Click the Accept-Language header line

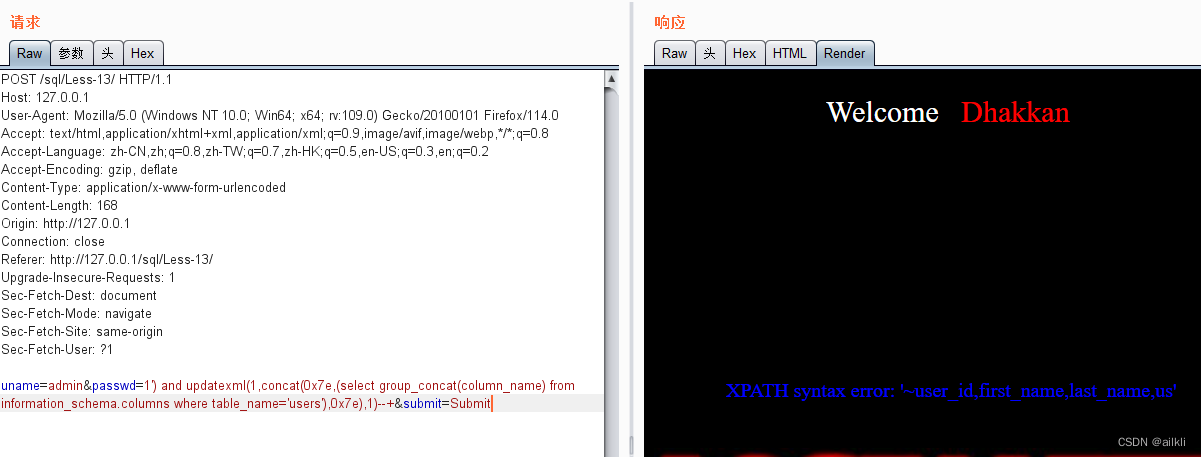tap(245, 151)
